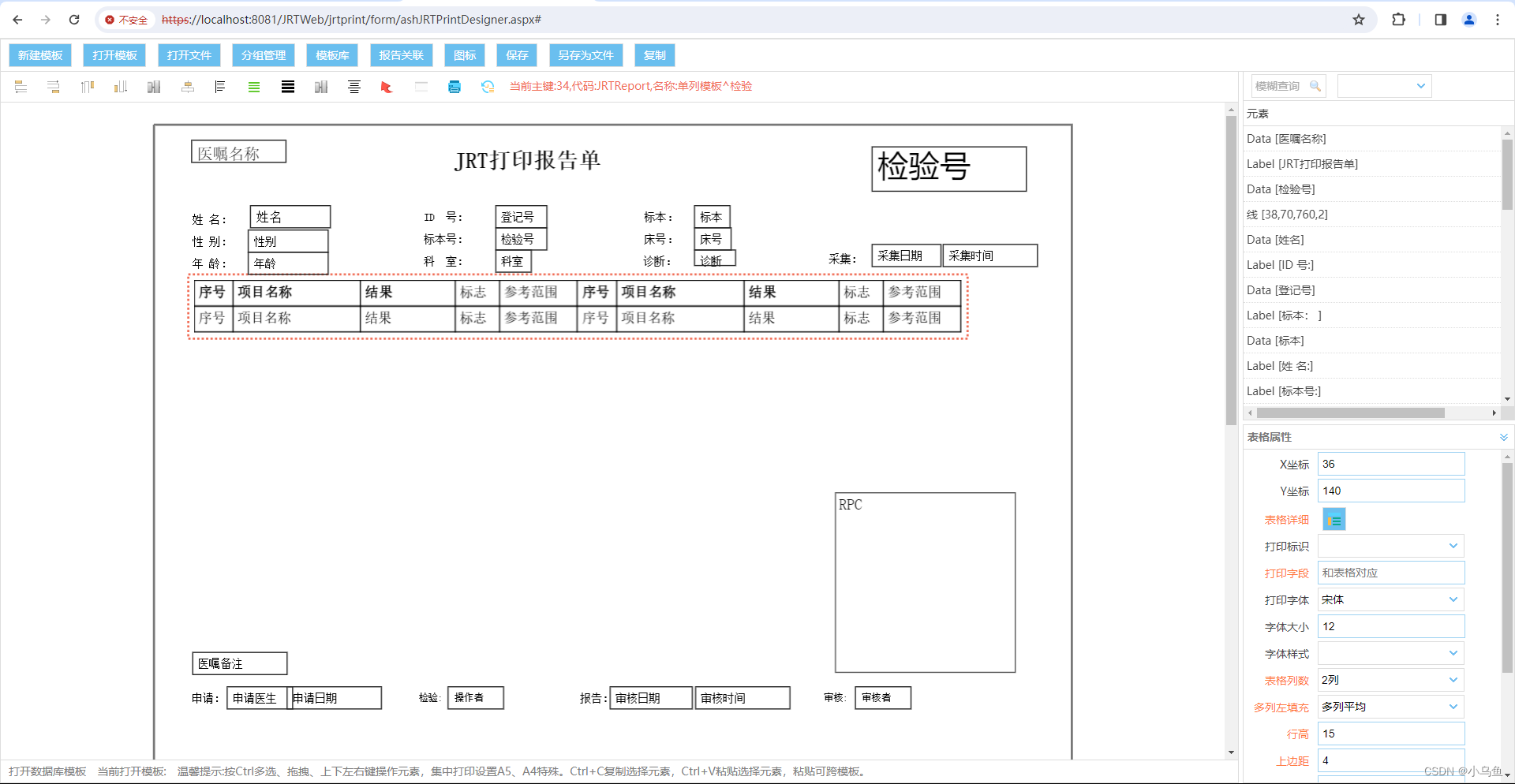Click the green horizontal lines icon

point(254,87)
